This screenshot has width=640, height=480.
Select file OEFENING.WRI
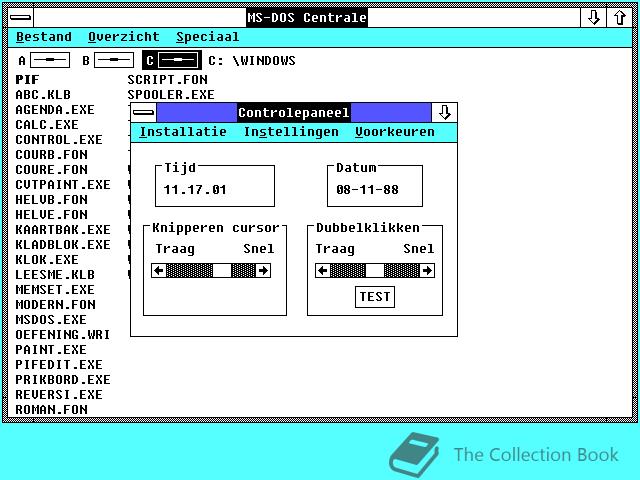63,335
